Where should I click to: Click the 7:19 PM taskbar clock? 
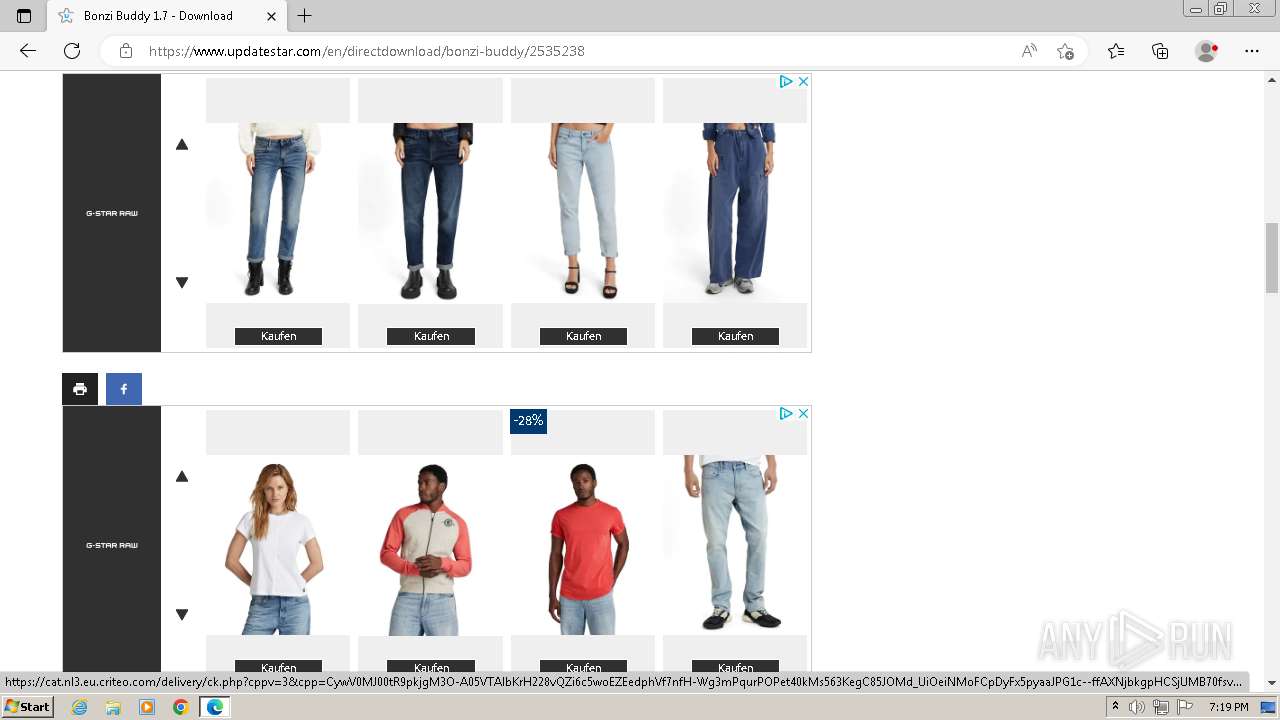[1228, 707]
